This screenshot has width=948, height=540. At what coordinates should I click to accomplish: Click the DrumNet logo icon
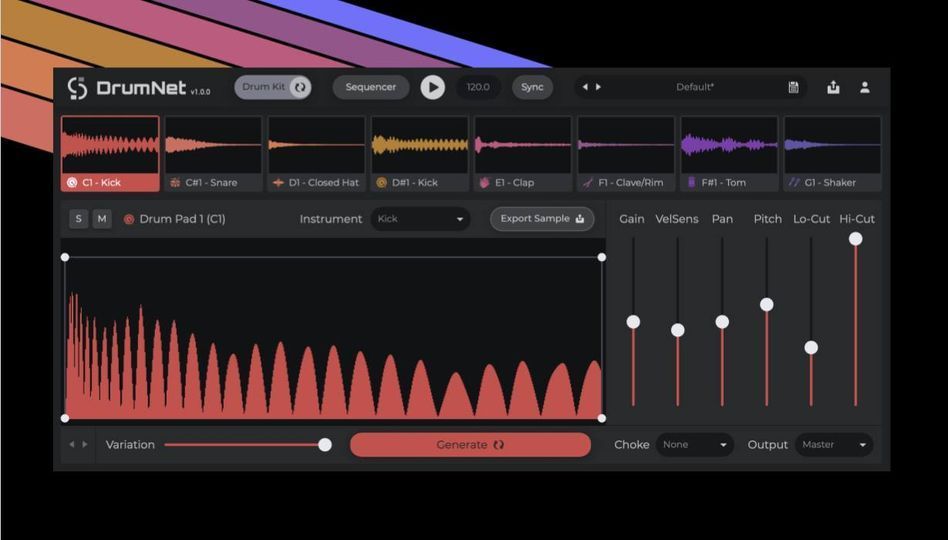pos(78,88)
